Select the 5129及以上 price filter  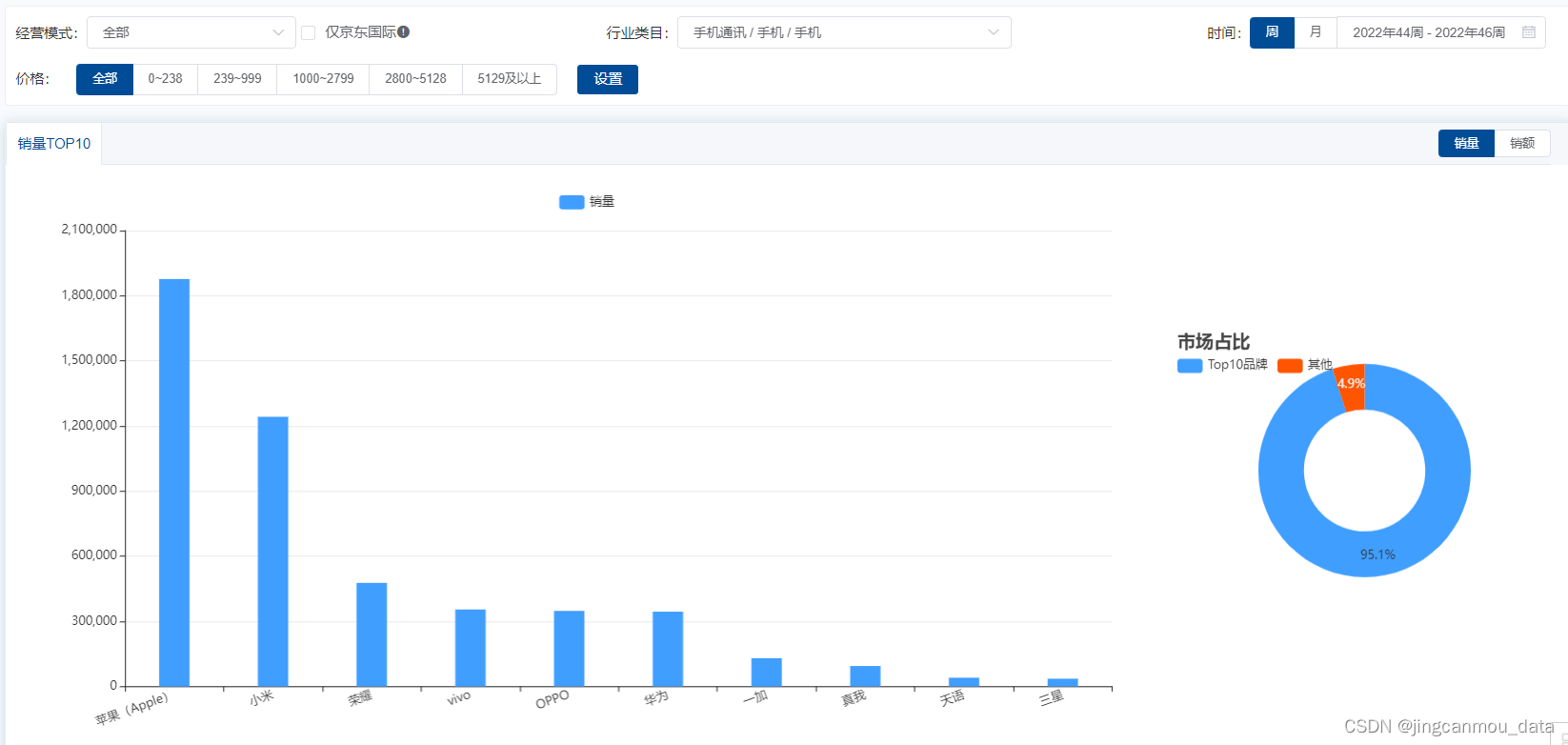[510, 79]
